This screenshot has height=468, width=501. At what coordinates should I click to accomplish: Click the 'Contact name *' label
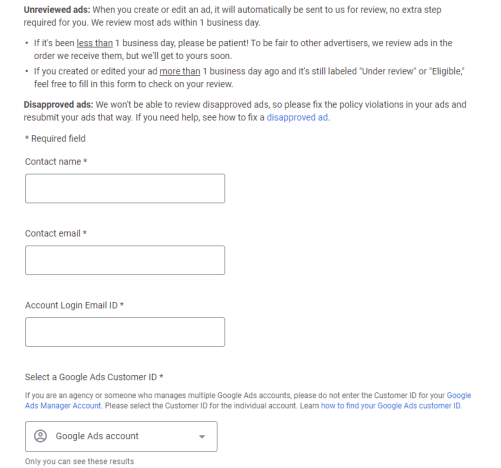(x=56, y=162)
